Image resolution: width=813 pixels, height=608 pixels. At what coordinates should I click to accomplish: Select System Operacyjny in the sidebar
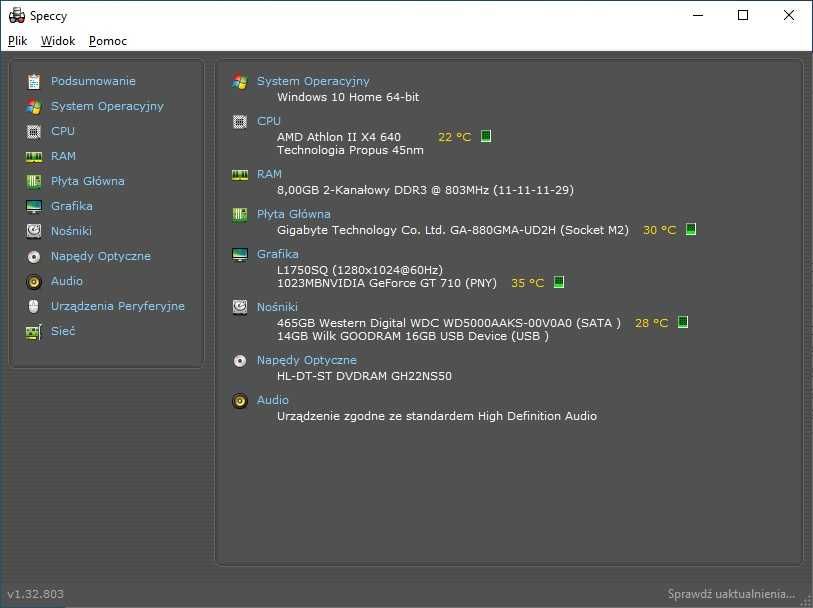pos(107,106)
